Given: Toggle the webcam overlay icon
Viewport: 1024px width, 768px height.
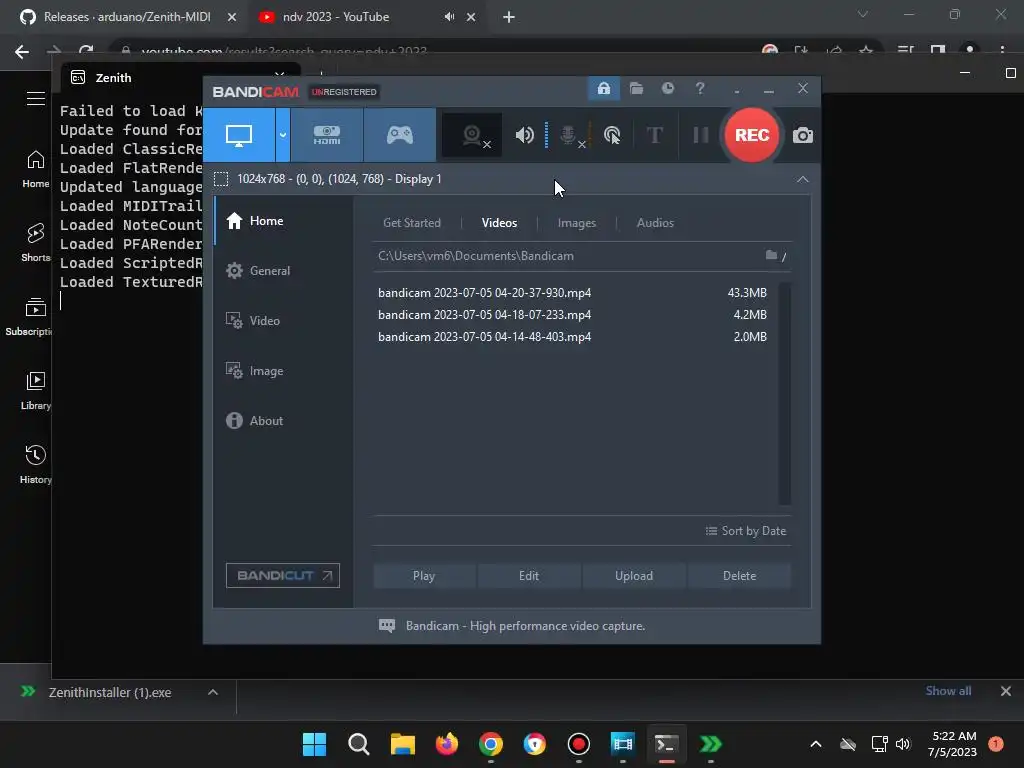Looking at the screenshot, I should 472,135.
